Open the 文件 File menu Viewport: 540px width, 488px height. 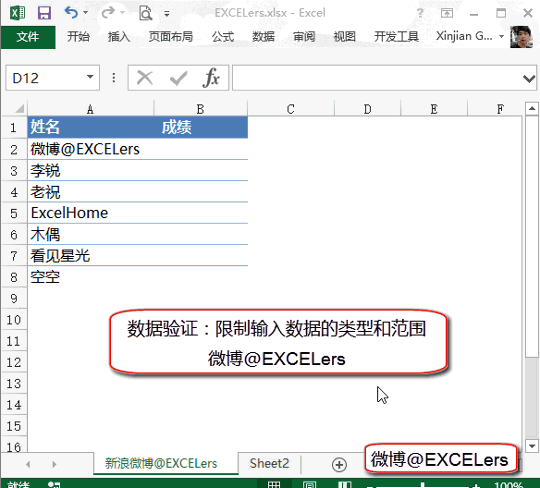pos(28,37)
